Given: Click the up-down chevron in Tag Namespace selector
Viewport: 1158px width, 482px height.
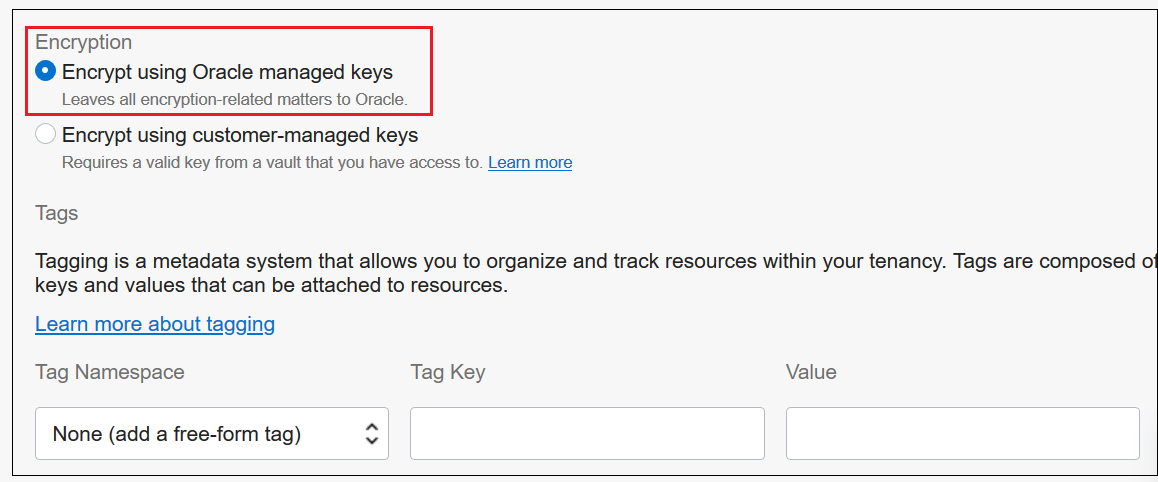Looking at the screenshot, I should tap(371, 433).
